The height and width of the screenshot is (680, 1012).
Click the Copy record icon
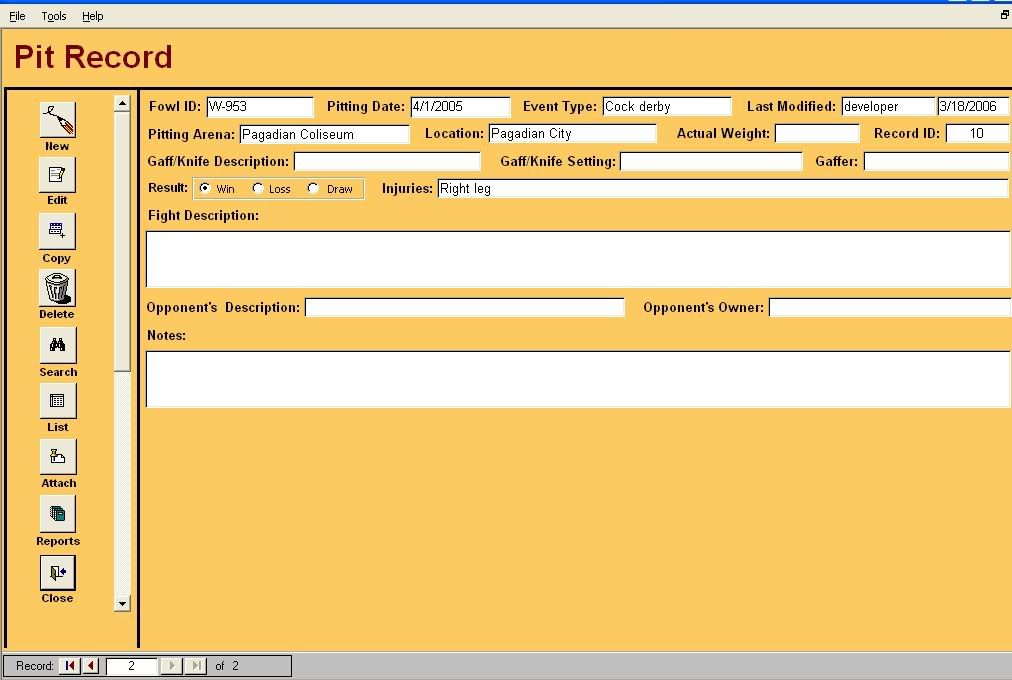(57, 232)
